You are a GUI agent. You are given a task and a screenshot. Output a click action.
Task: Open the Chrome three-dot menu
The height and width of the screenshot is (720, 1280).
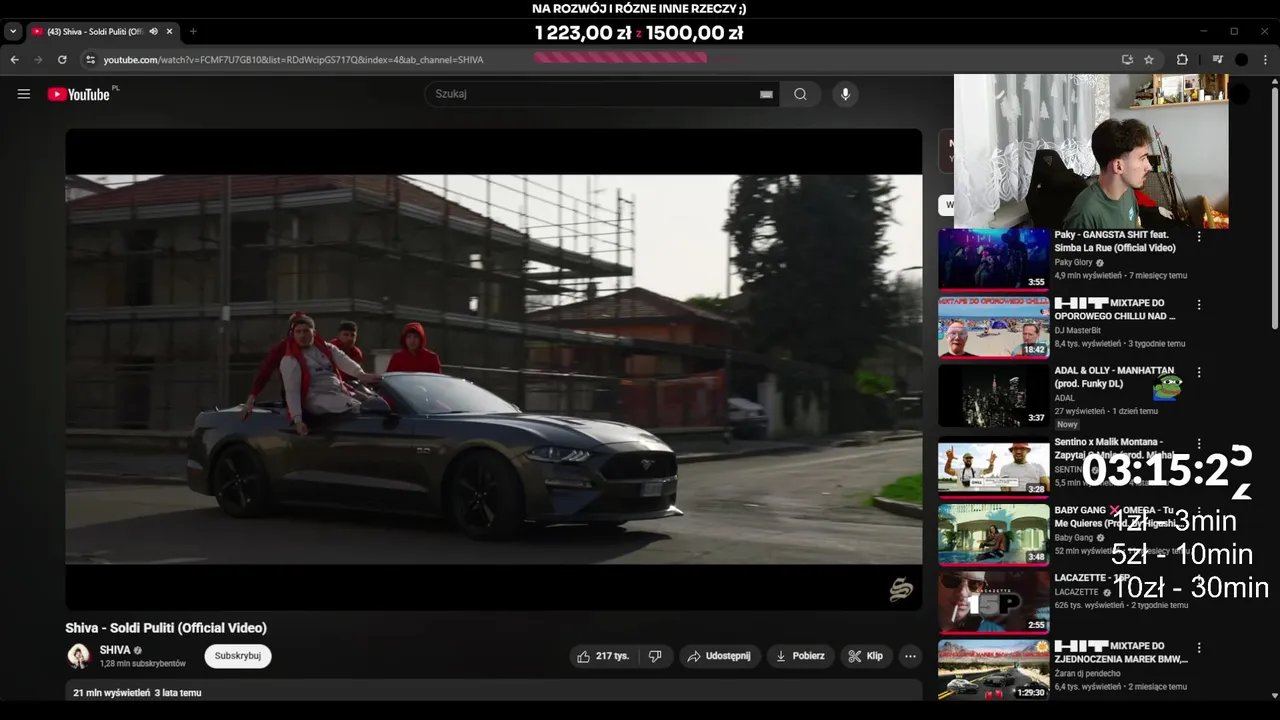(1264, 60)
